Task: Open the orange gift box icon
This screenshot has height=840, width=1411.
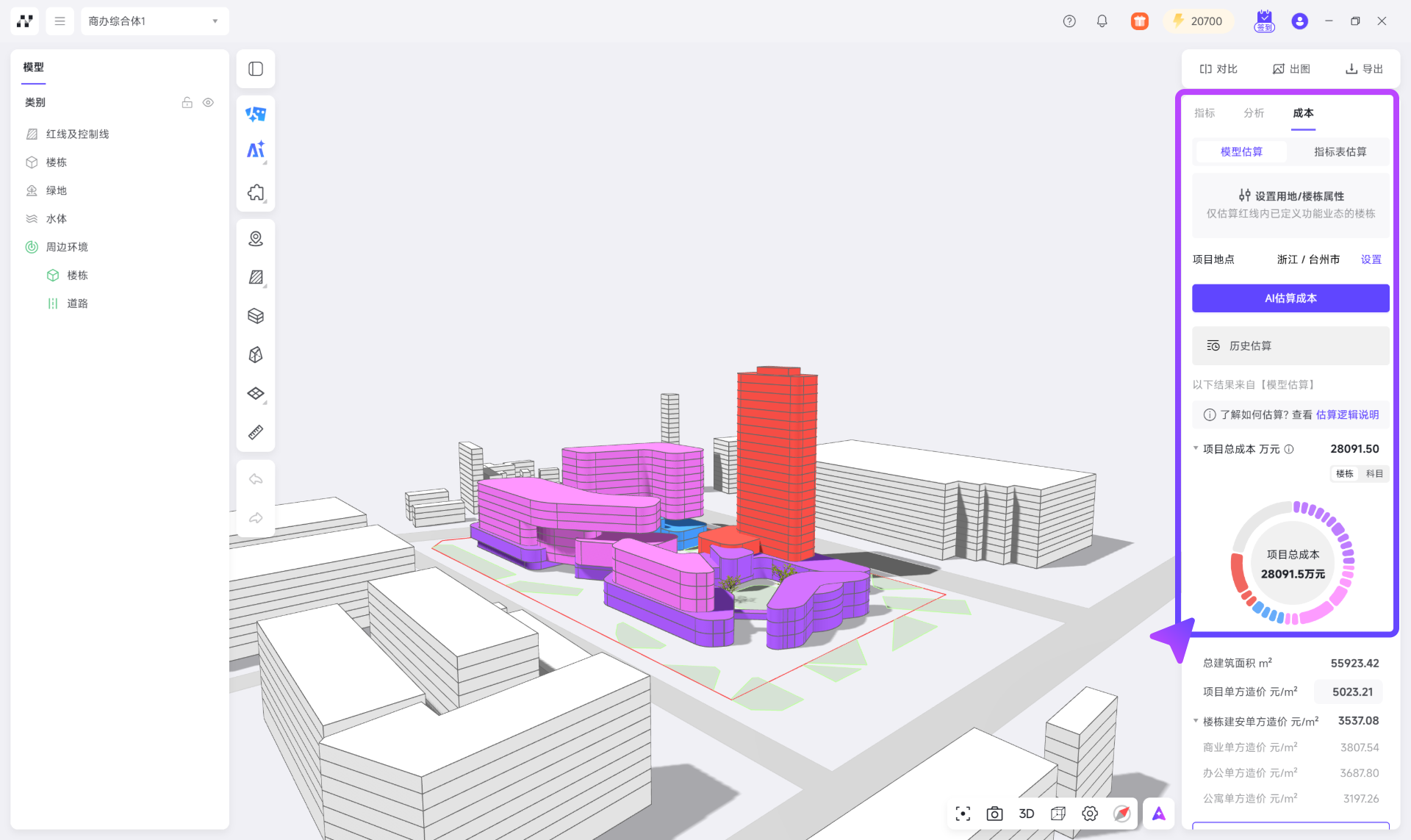Action: (x=1139, y=21)
